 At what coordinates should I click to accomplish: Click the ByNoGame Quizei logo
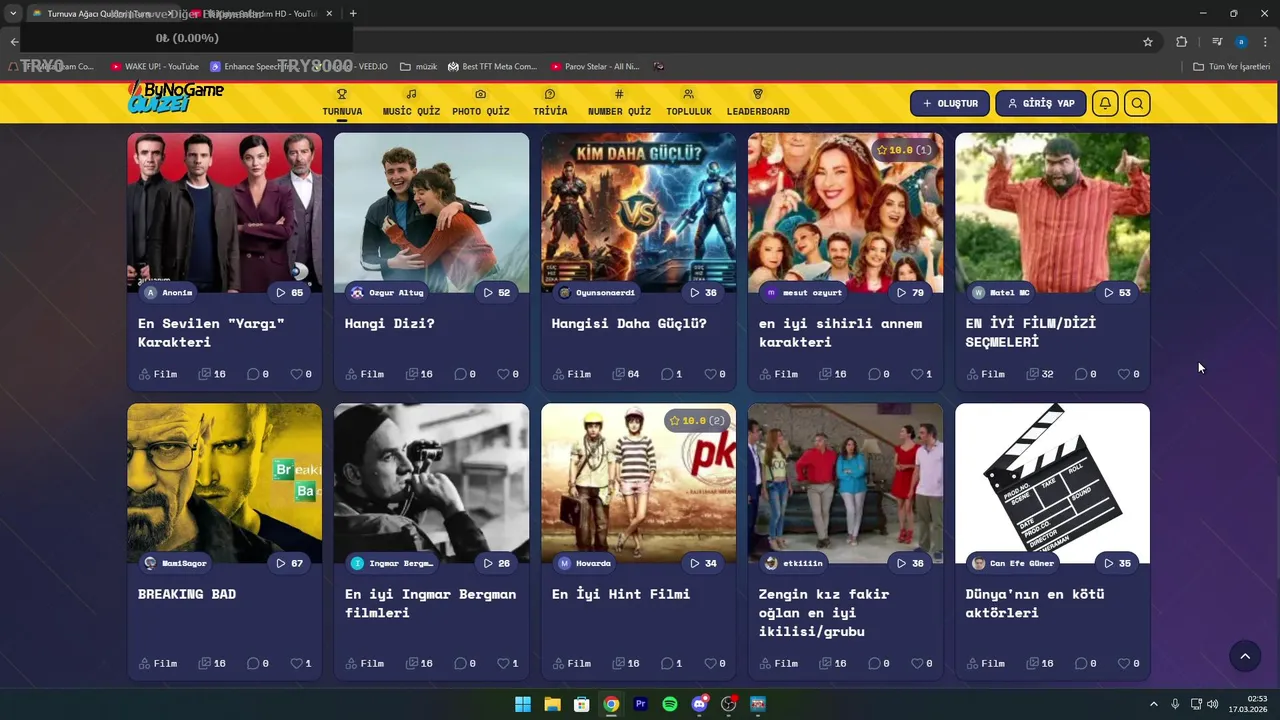[175, 97]
